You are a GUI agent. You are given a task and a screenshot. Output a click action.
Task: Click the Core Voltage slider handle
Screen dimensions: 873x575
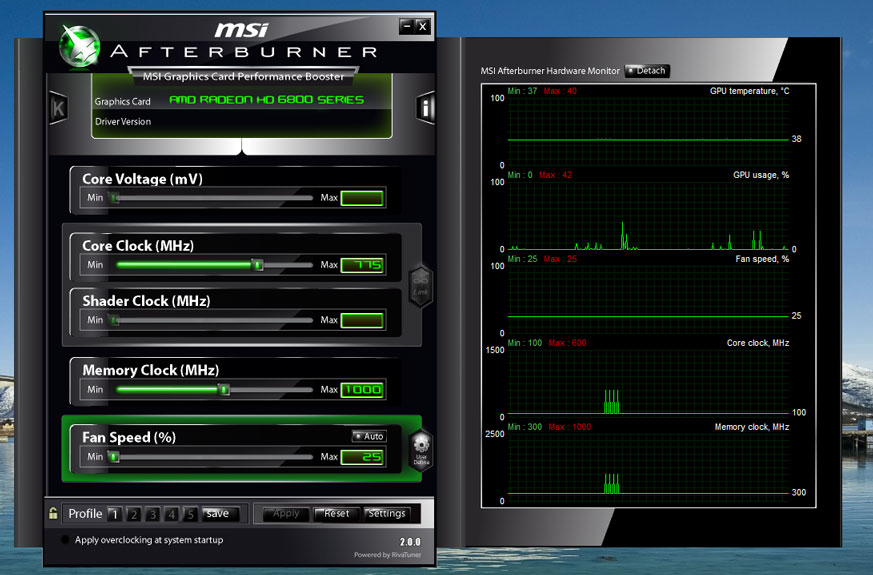[x=114, y=198]
